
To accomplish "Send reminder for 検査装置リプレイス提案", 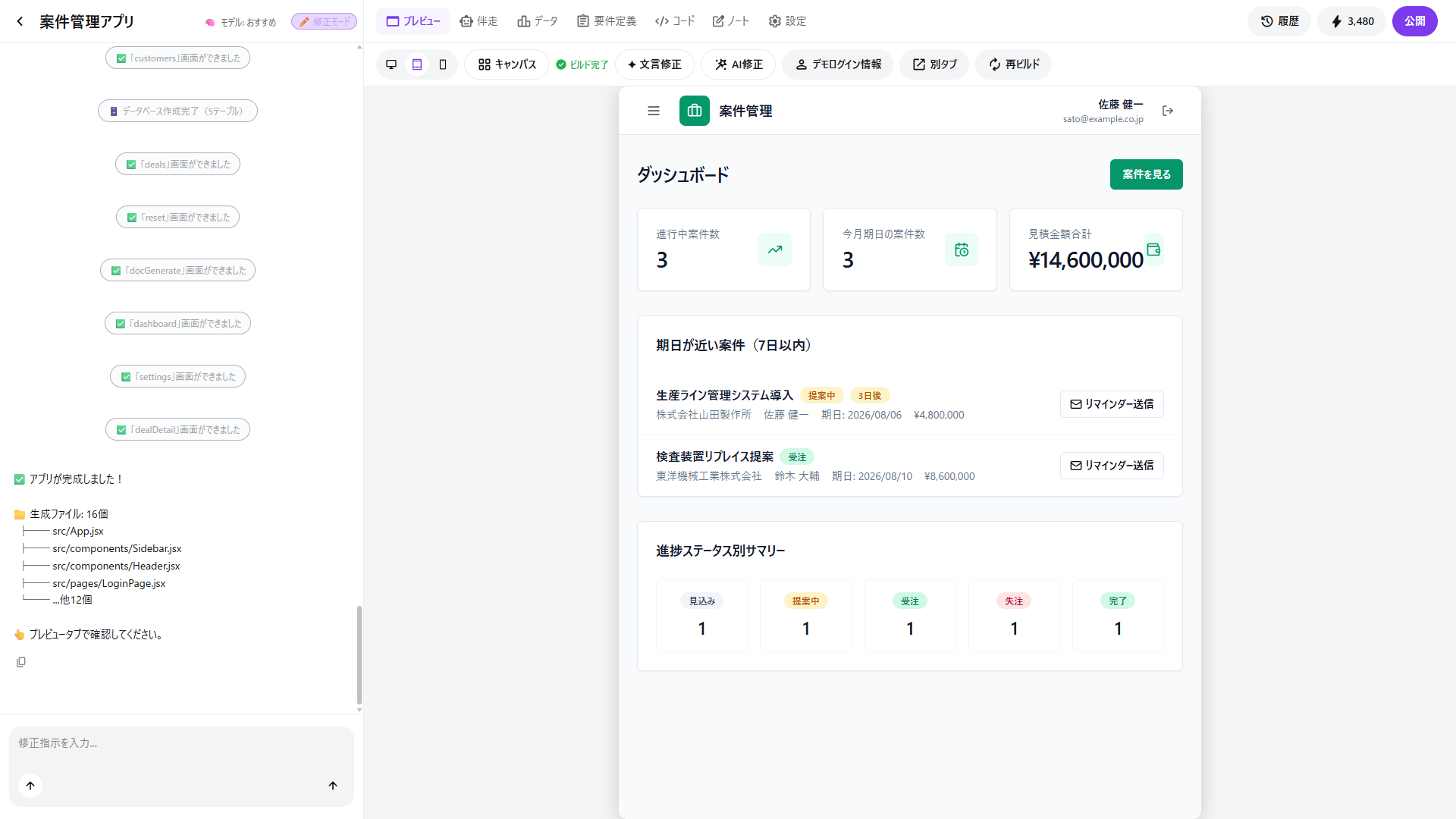I will (x=1112, y=466).
